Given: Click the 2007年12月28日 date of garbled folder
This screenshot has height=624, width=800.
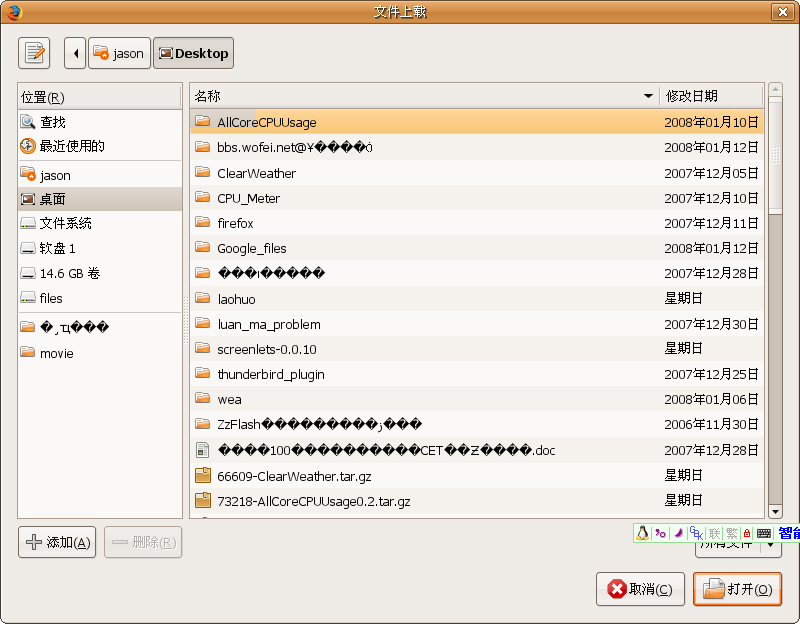Looking at the screenshot, I should pyautogui.click(x=711, y=273).
